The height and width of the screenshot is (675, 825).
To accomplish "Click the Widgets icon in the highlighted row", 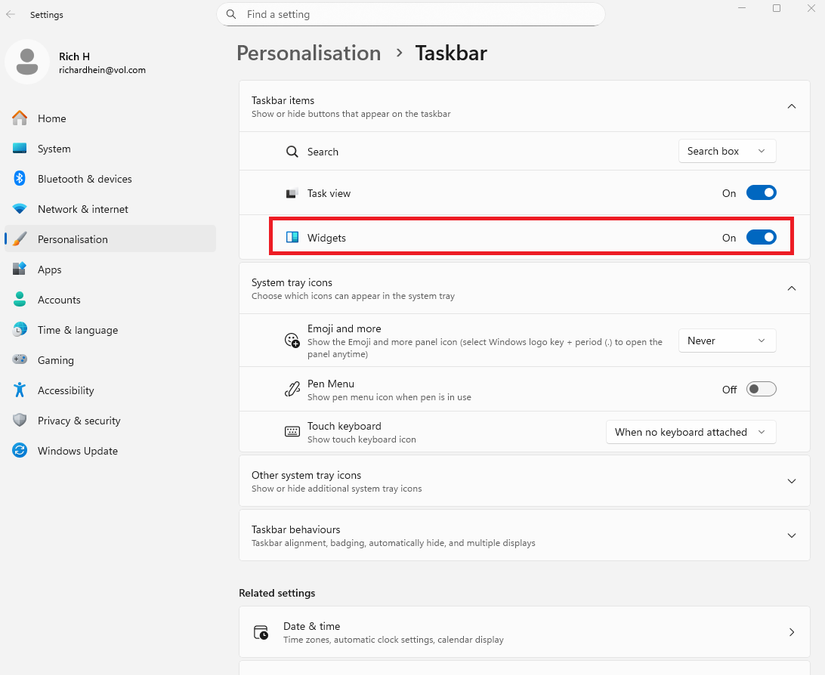I will (x=292, y=237).
